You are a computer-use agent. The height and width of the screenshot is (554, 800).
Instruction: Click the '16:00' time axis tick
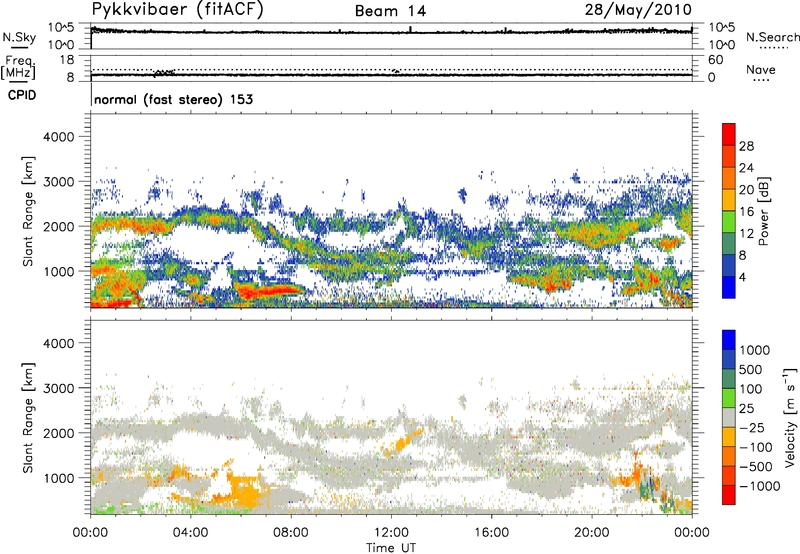coord(491,533)
